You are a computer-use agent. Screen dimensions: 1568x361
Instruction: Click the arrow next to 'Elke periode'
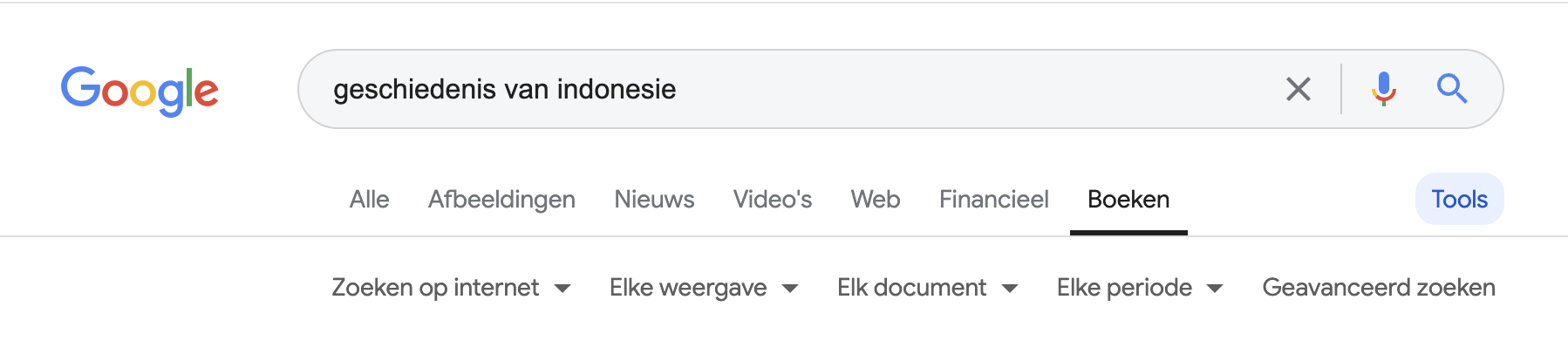coord(1215,289)
